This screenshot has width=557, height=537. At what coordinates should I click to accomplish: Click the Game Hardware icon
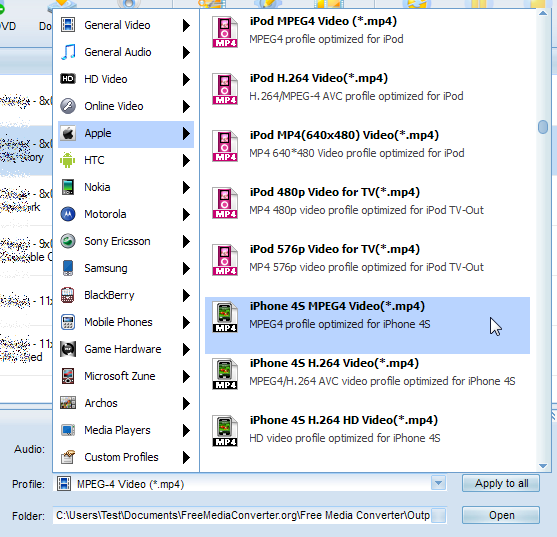[x=68, y=349]
